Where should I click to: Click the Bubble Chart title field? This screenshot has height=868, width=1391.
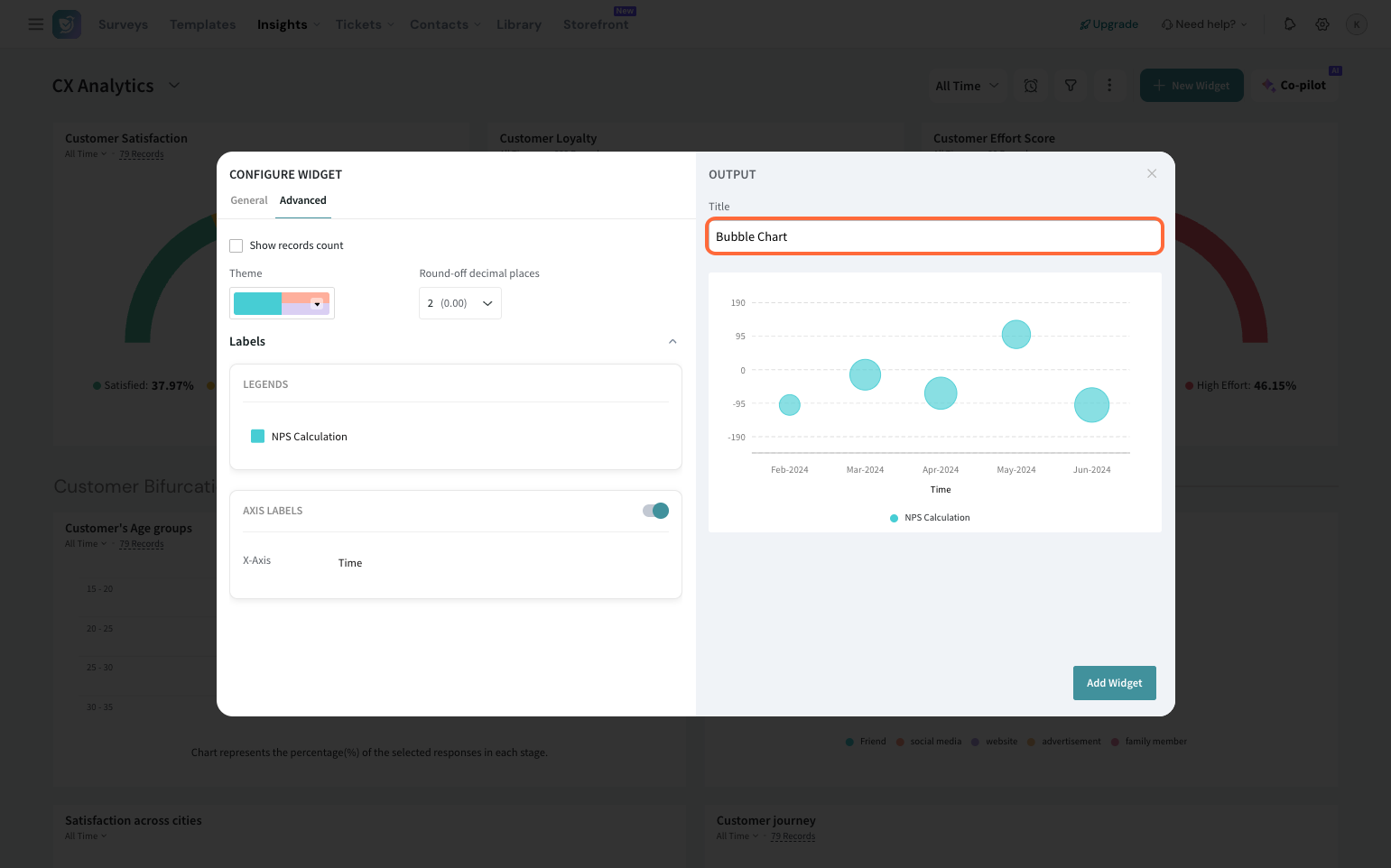(x=934, y=236)
